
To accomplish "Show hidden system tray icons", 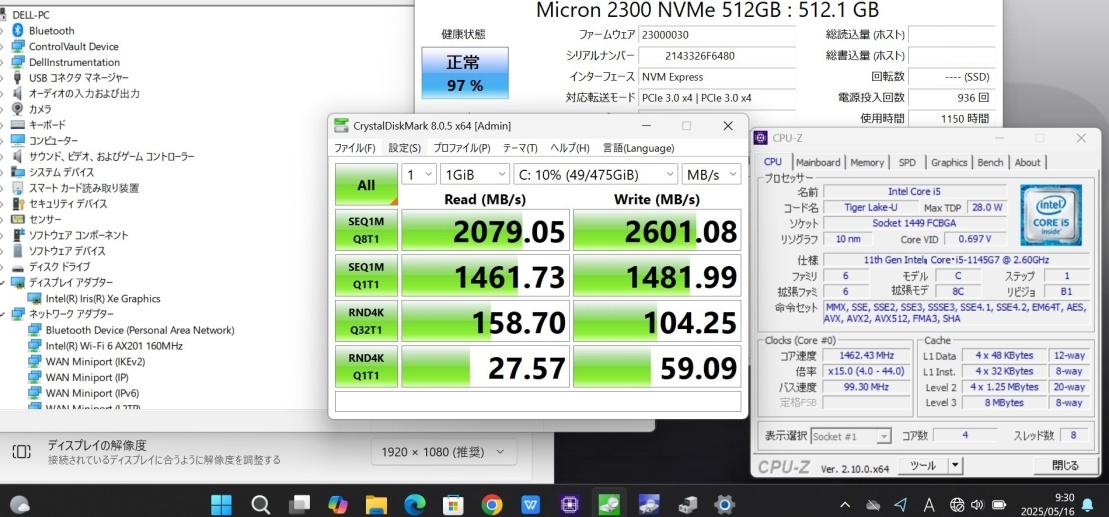I will 844,505.
